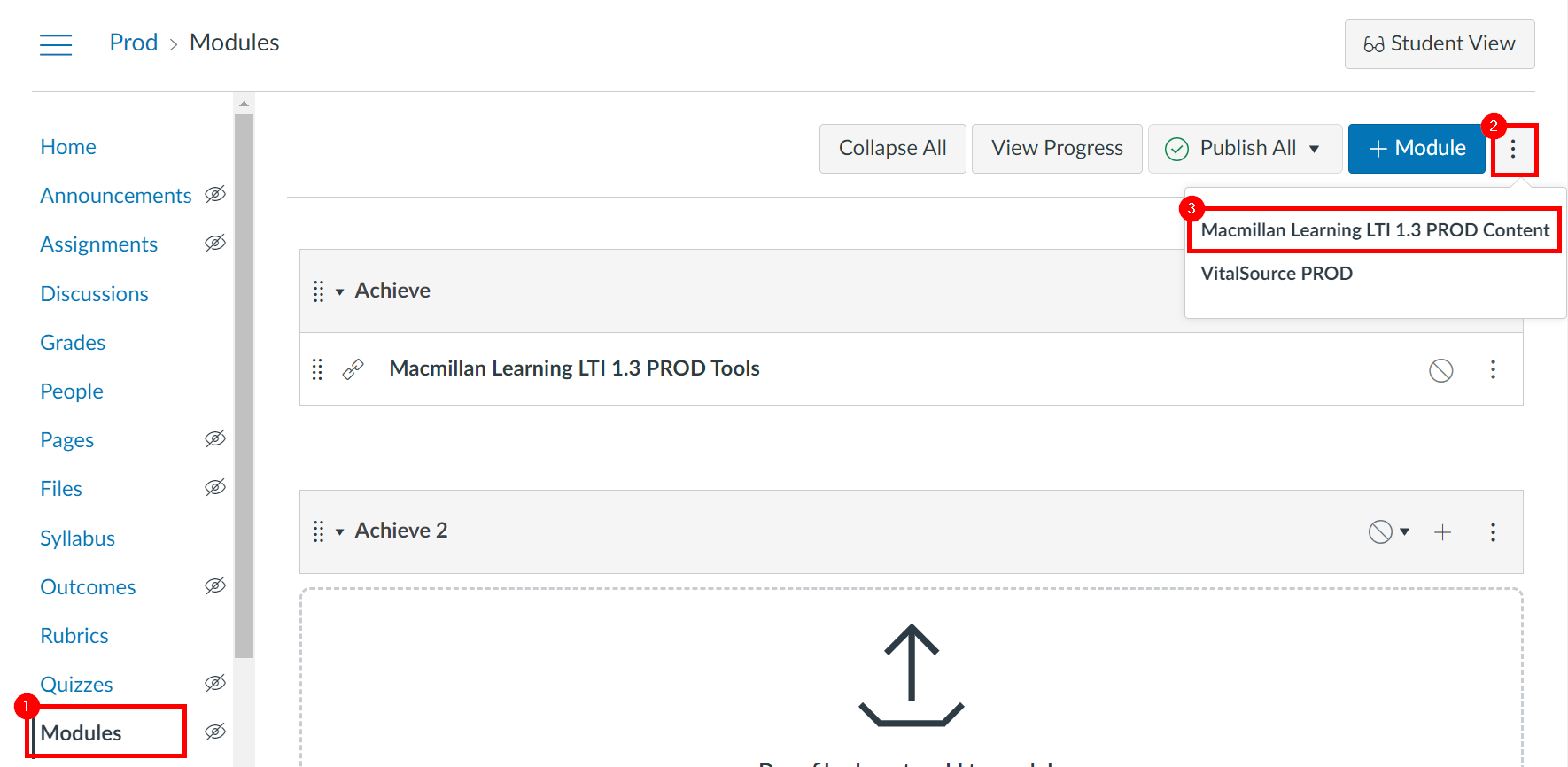
Task: Click the link icon beside Macmillan Learning Tools
Action: point(353,368)
